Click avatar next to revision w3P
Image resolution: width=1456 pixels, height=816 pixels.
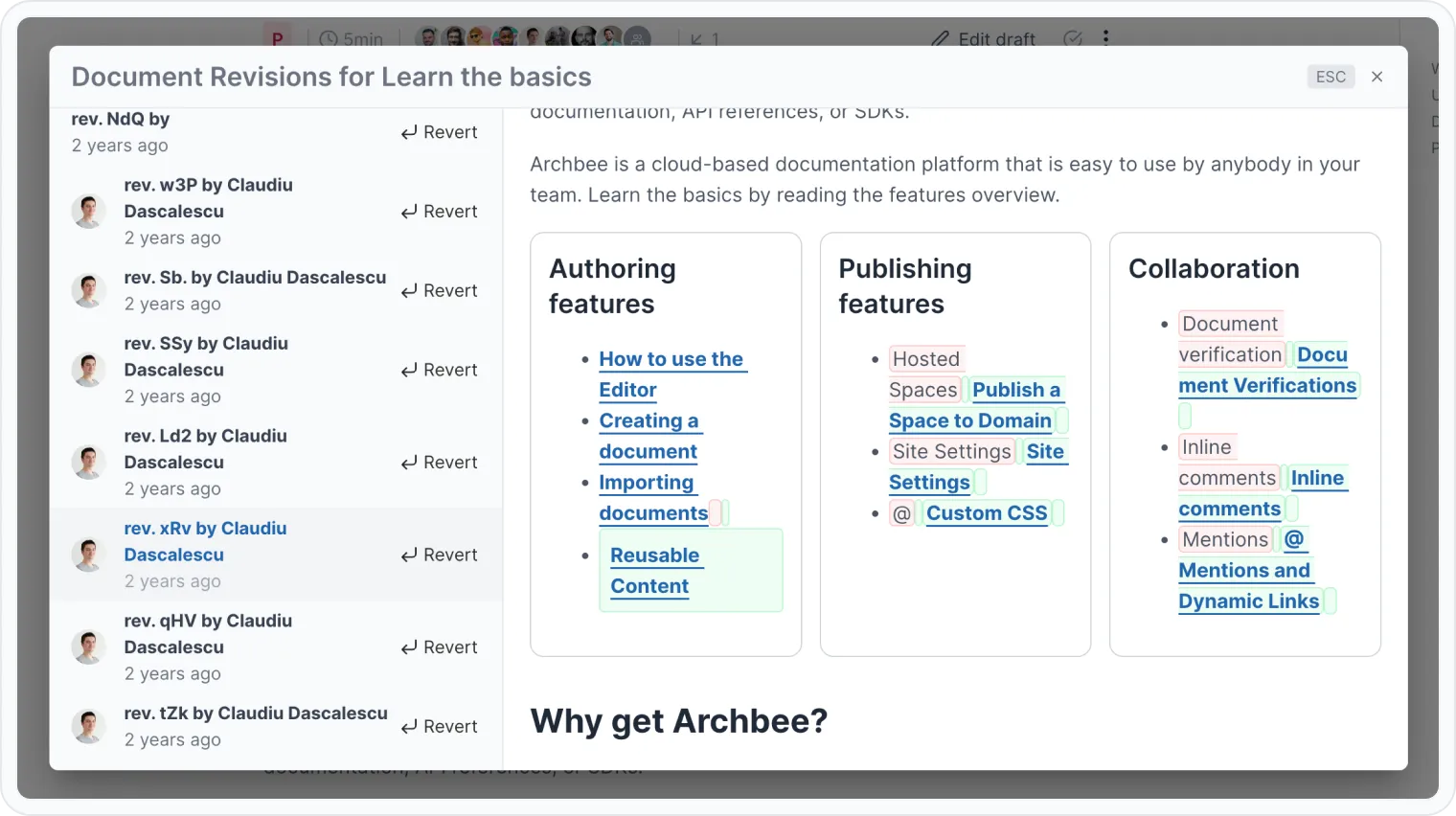(88, 212)
